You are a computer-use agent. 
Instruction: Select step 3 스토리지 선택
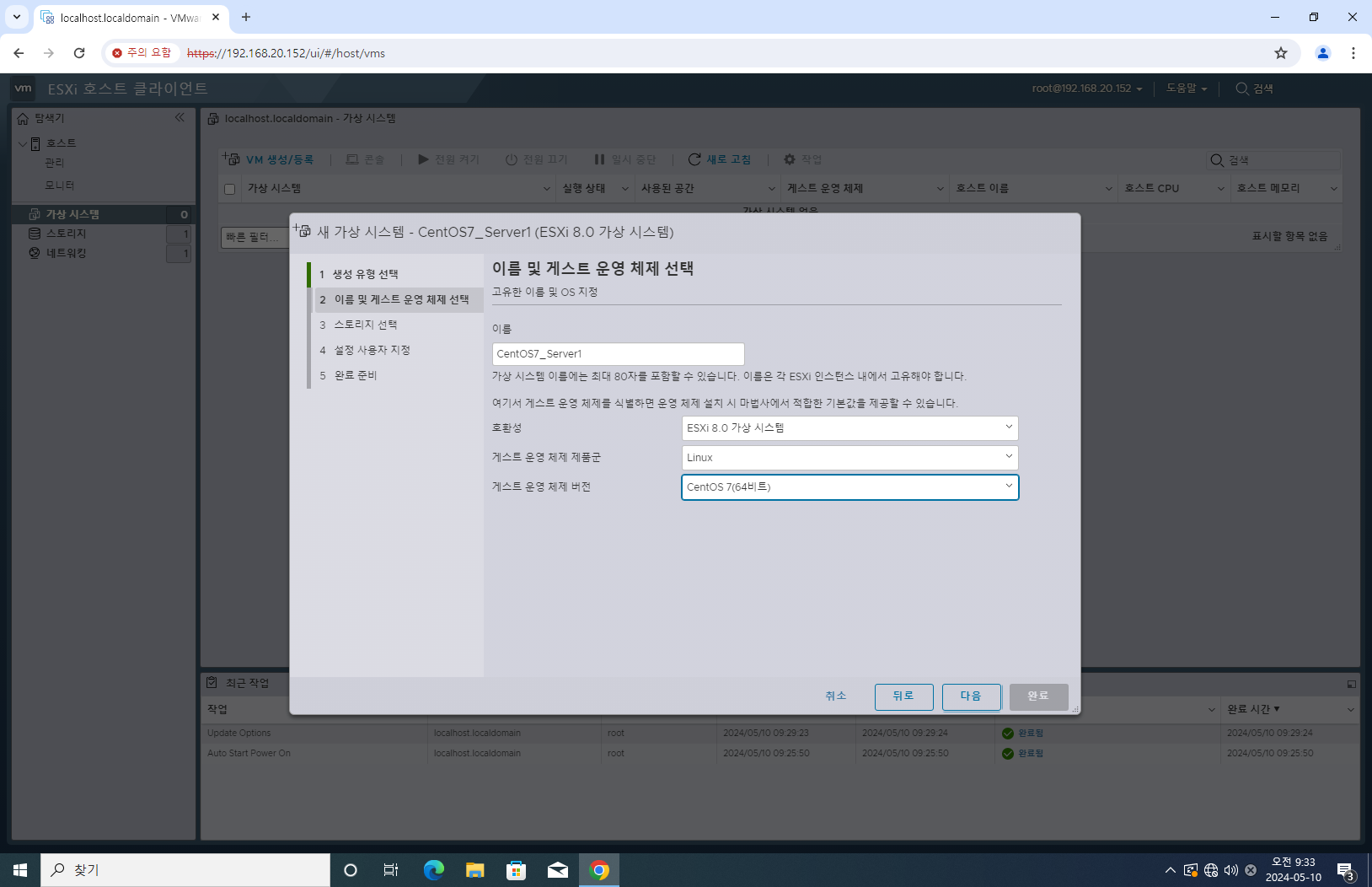(395, 325)
